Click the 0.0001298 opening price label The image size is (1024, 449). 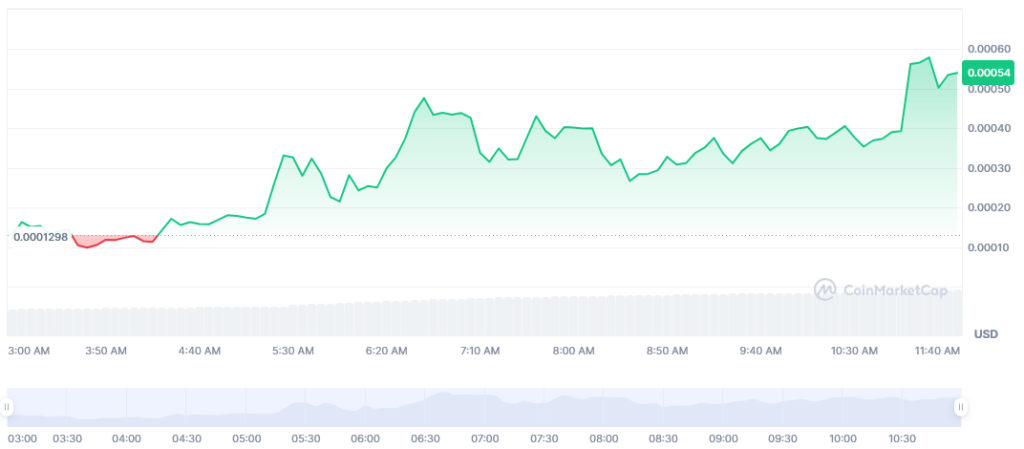pyautogui.click(x=40, y=237)
